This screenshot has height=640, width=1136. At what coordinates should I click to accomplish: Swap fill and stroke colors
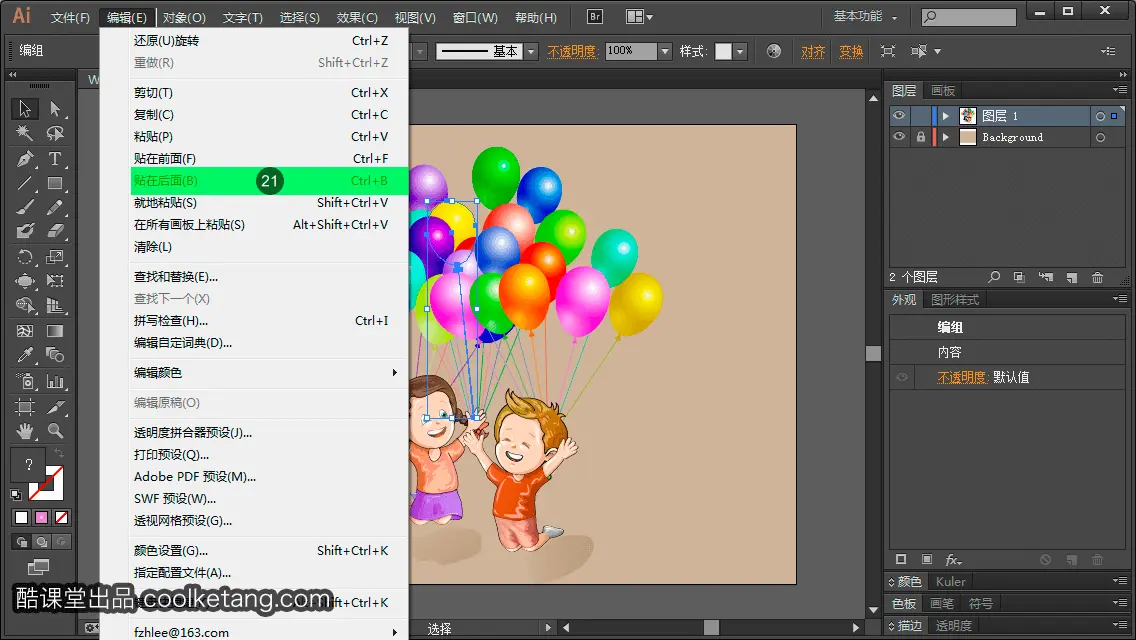[x=58, y=454]
